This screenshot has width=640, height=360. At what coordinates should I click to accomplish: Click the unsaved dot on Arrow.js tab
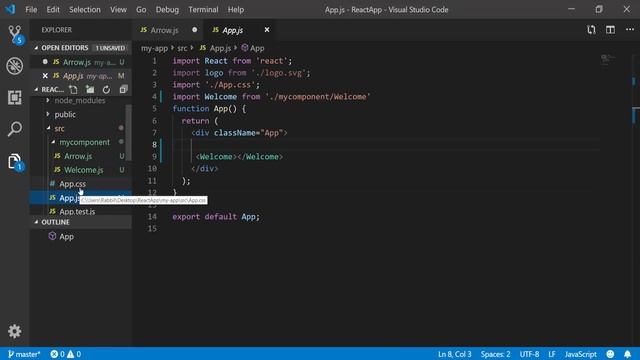coord(195,30)
